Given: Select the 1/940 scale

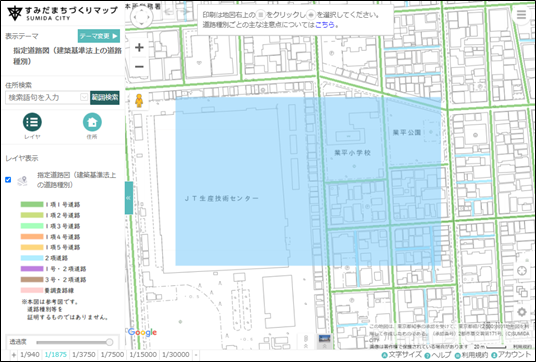Looking at the screenshot, I should pos(30,355).
